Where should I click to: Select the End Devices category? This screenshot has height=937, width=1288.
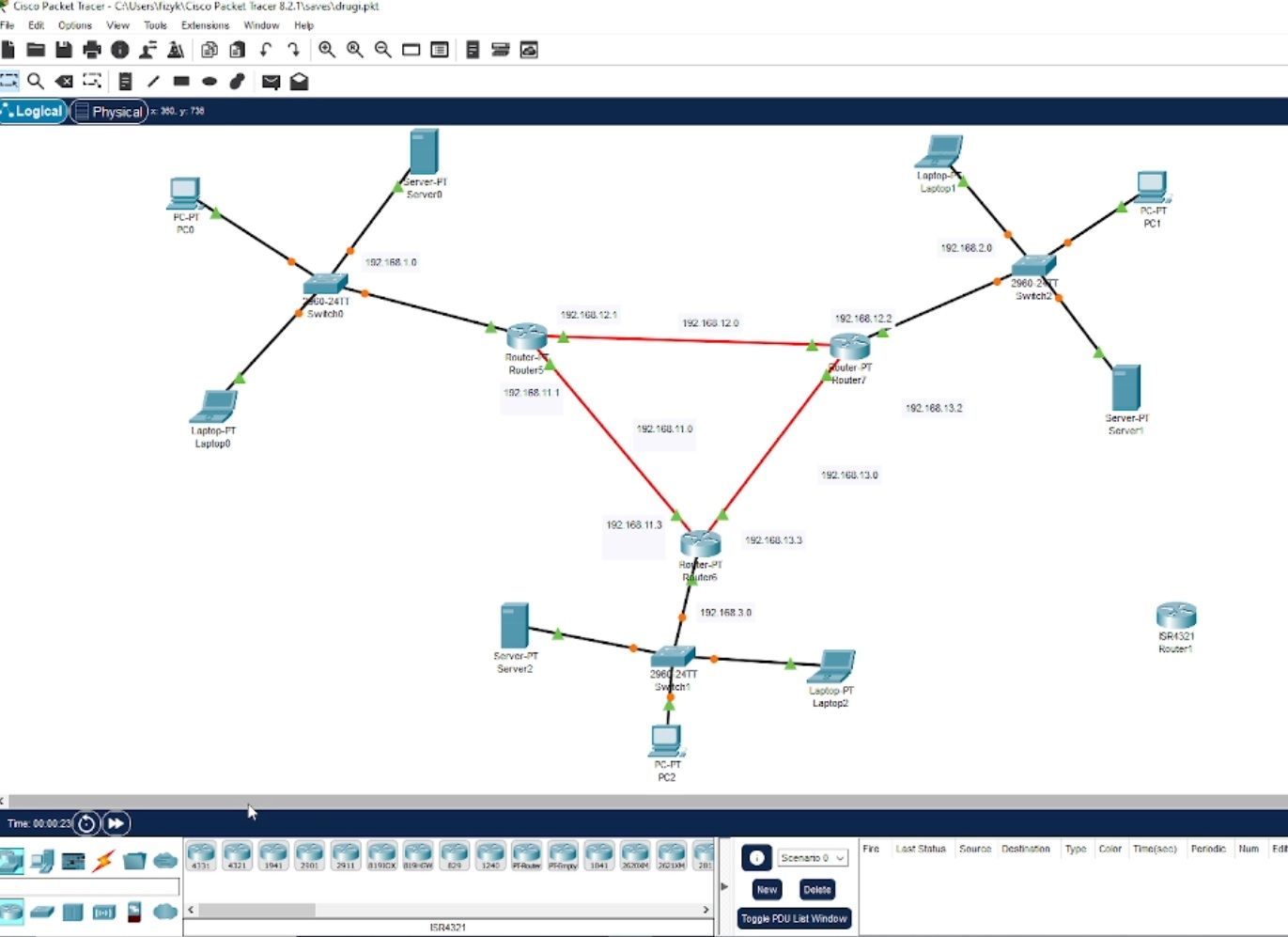point(41,860)
